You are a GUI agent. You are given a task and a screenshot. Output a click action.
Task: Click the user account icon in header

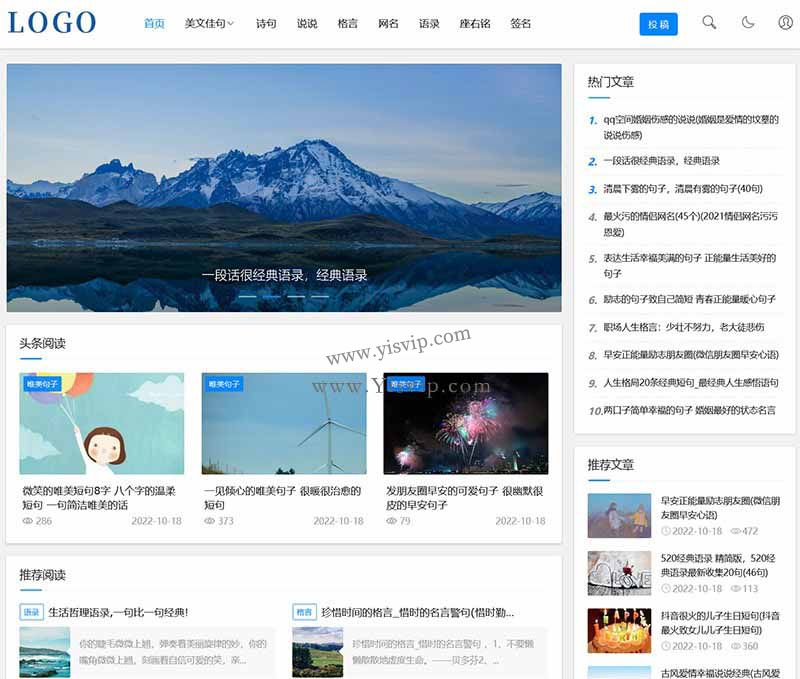785,22
